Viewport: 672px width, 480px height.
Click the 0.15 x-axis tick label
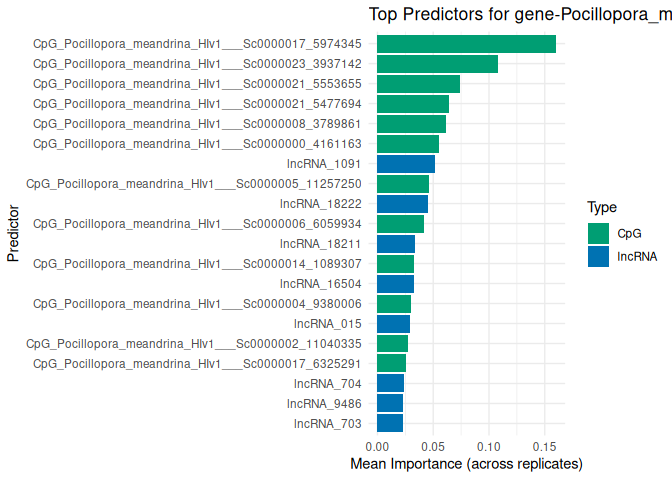[543, 445]
